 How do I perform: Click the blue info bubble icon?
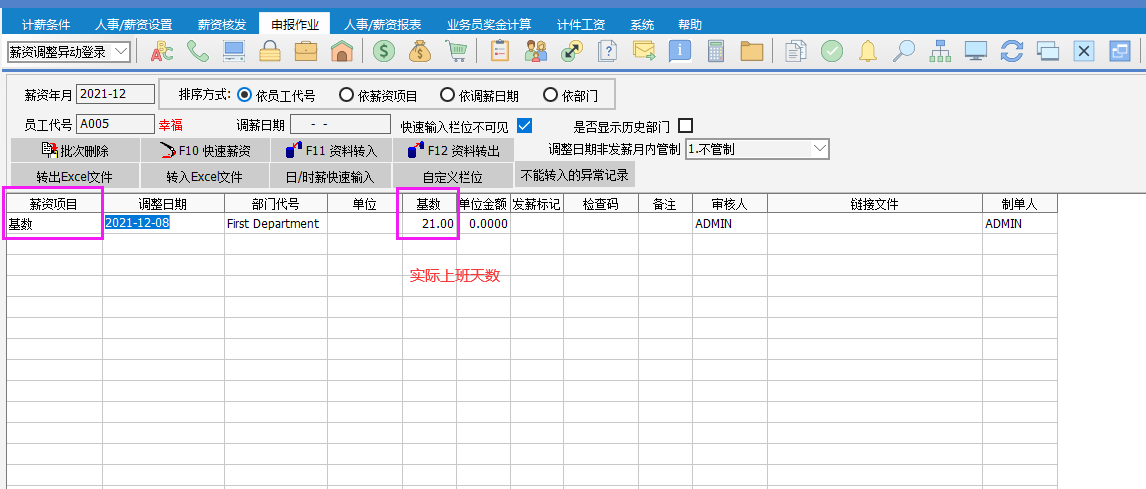tap(680, 51)
